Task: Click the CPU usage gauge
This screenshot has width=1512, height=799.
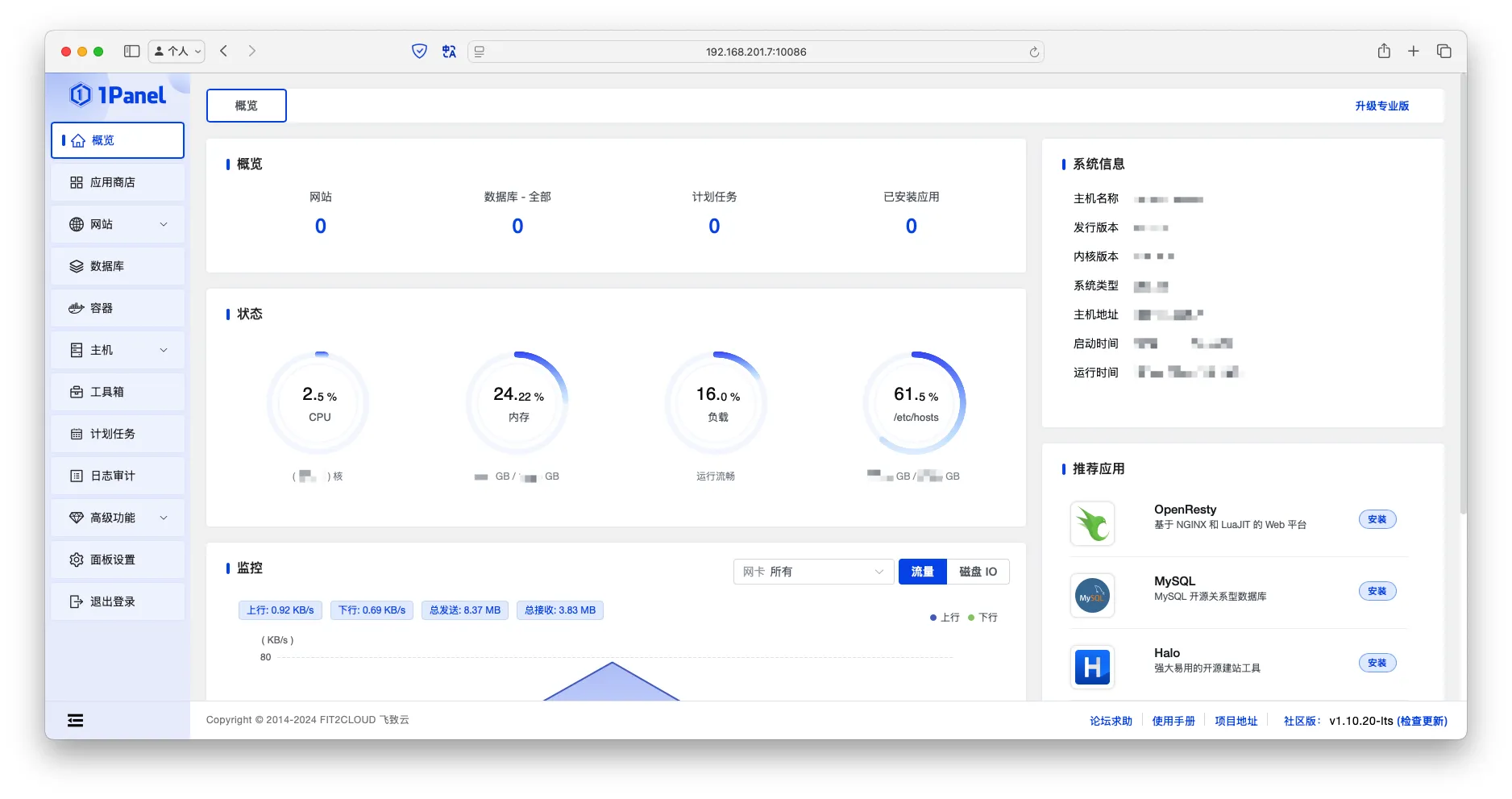Action: 319,402
